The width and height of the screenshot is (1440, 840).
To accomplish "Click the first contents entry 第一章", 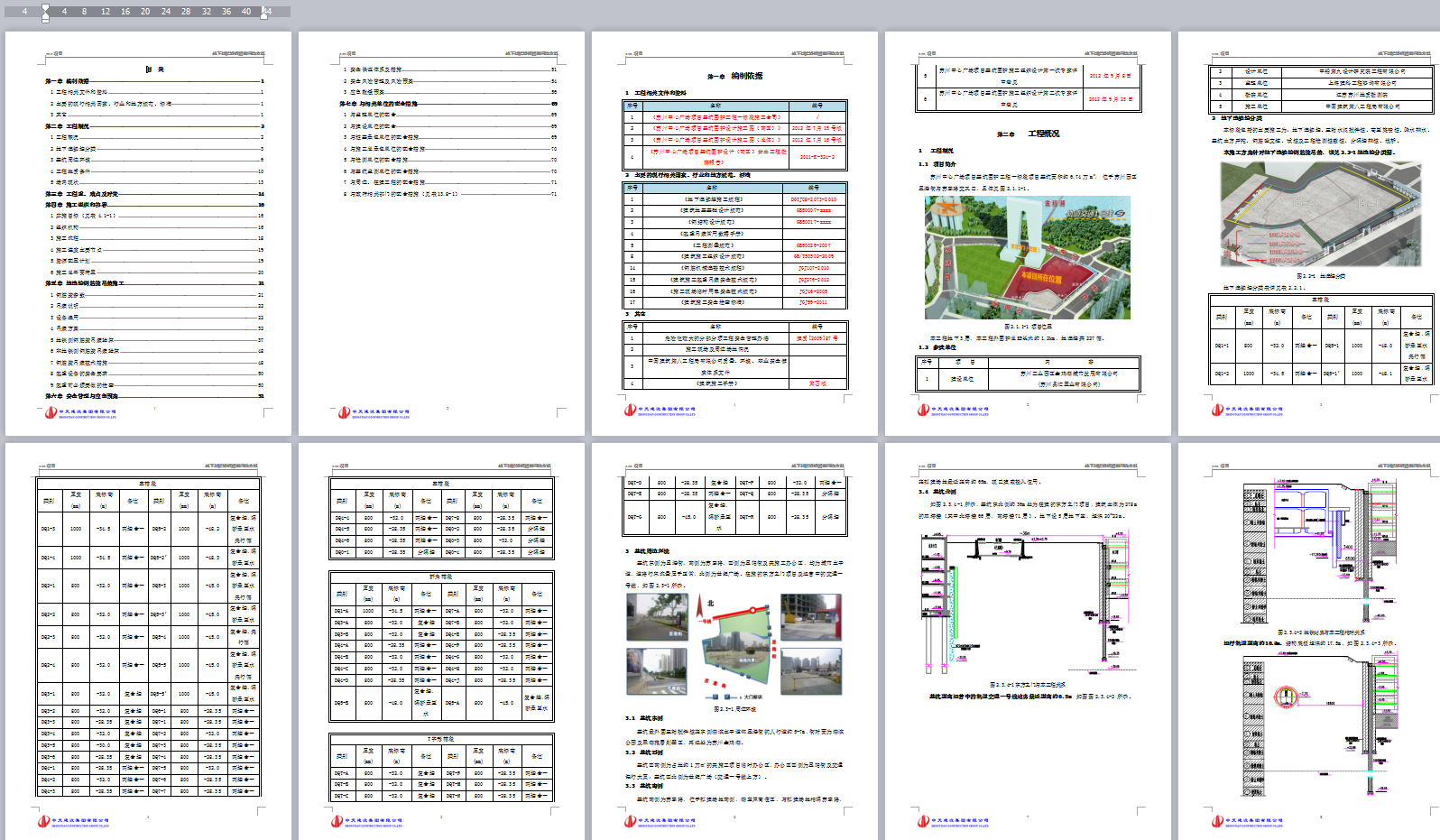I will 154,81.
